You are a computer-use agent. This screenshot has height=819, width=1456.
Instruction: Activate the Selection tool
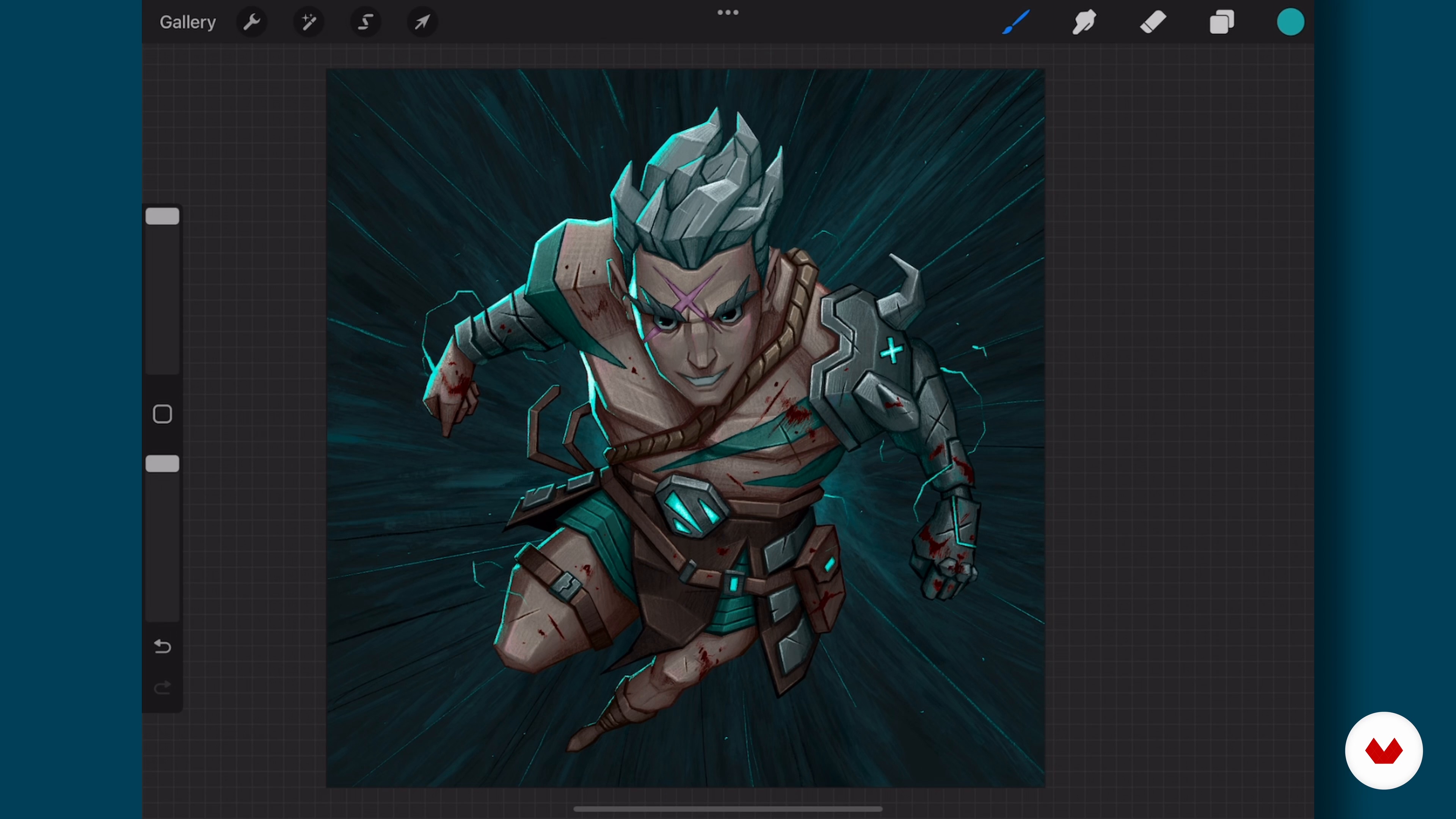pyautogui.click(x=366, y=23)
